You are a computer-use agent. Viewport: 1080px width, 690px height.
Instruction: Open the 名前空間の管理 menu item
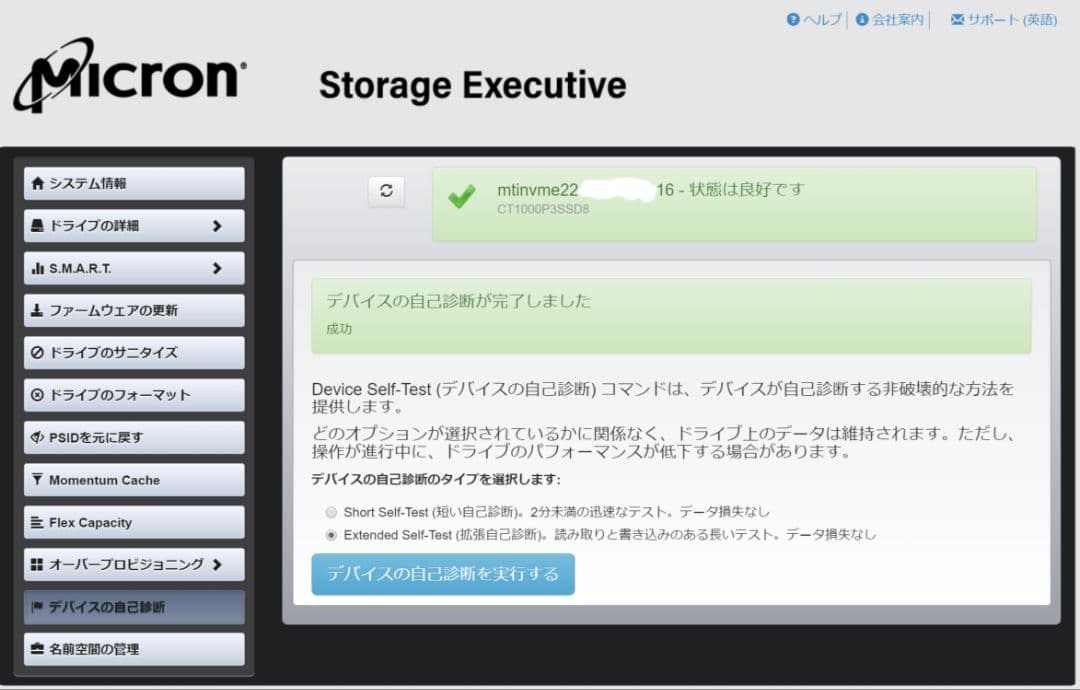[x=134, y=649]
